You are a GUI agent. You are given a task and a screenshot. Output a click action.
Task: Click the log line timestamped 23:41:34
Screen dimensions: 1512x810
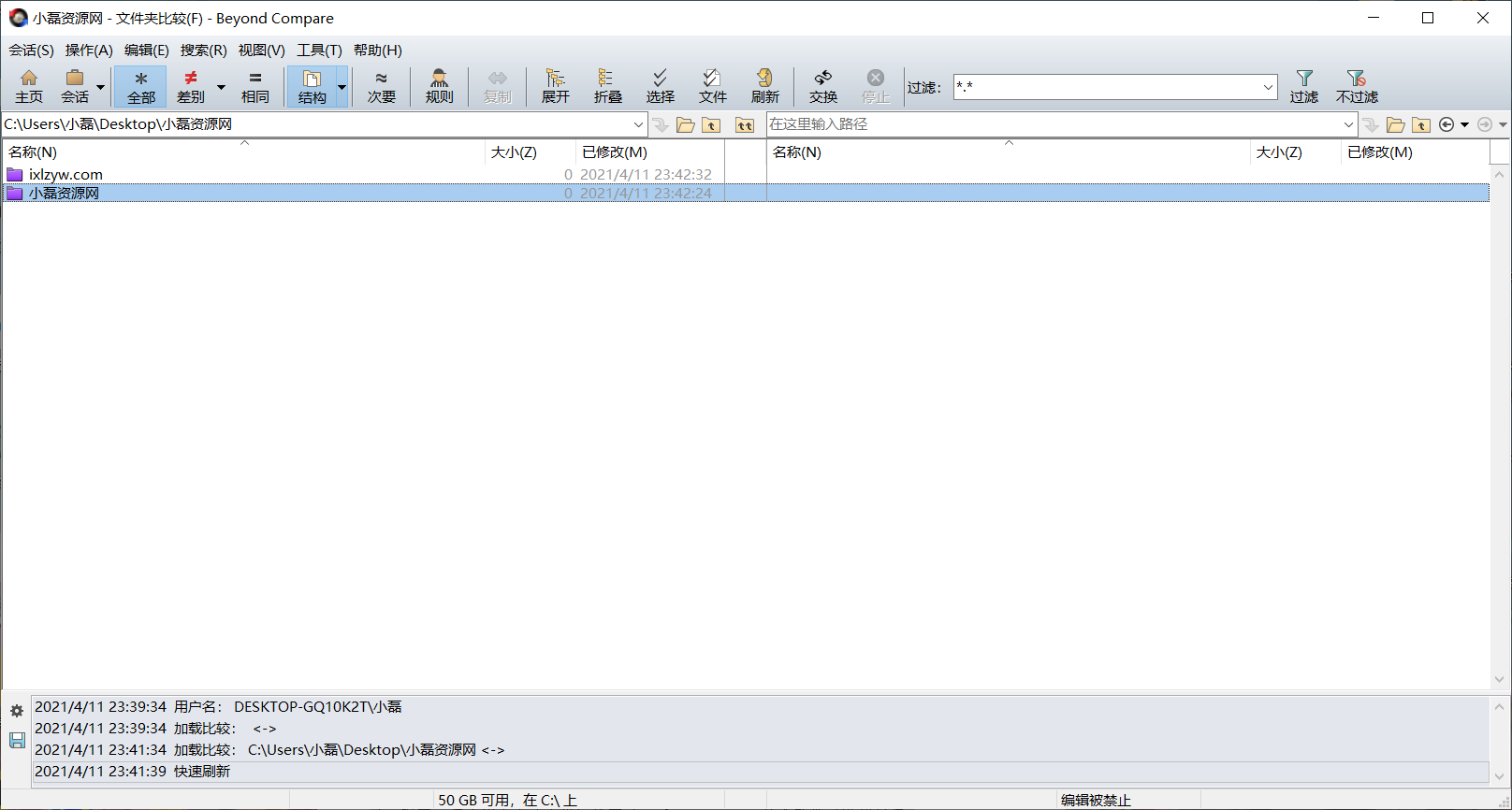[x=760, y=750]
